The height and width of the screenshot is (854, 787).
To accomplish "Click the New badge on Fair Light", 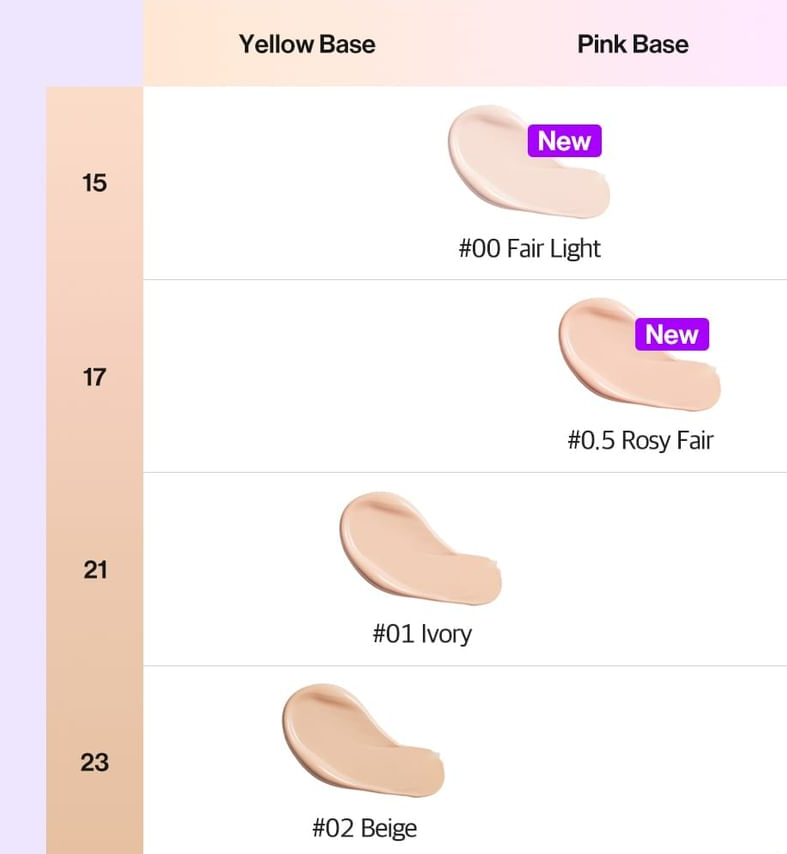I will [x=564, y=141].
